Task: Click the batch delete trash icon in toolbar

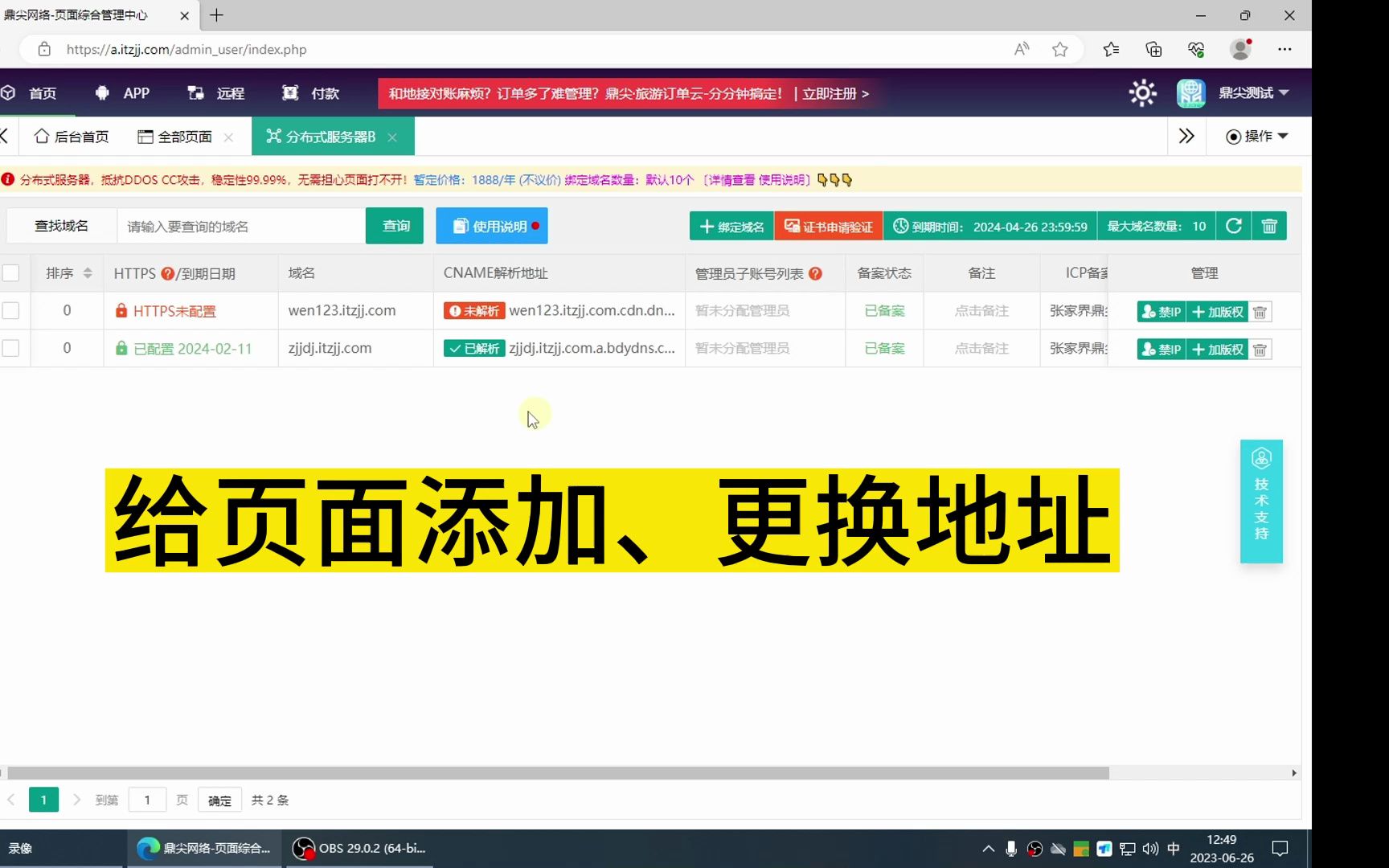Action: [x=1269, y=226]
